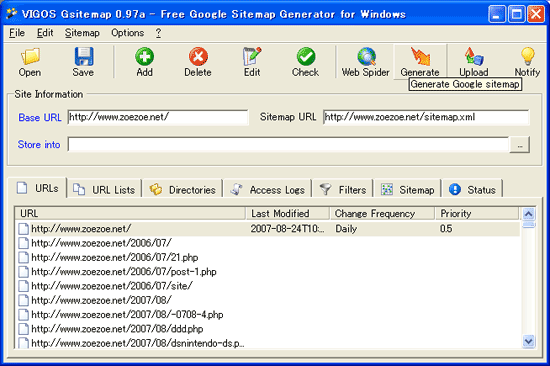The width and height of the screenshot is (550, 366).
Task: Select the 2006/07/post-1.php URL row
Action: pos(268,272)
